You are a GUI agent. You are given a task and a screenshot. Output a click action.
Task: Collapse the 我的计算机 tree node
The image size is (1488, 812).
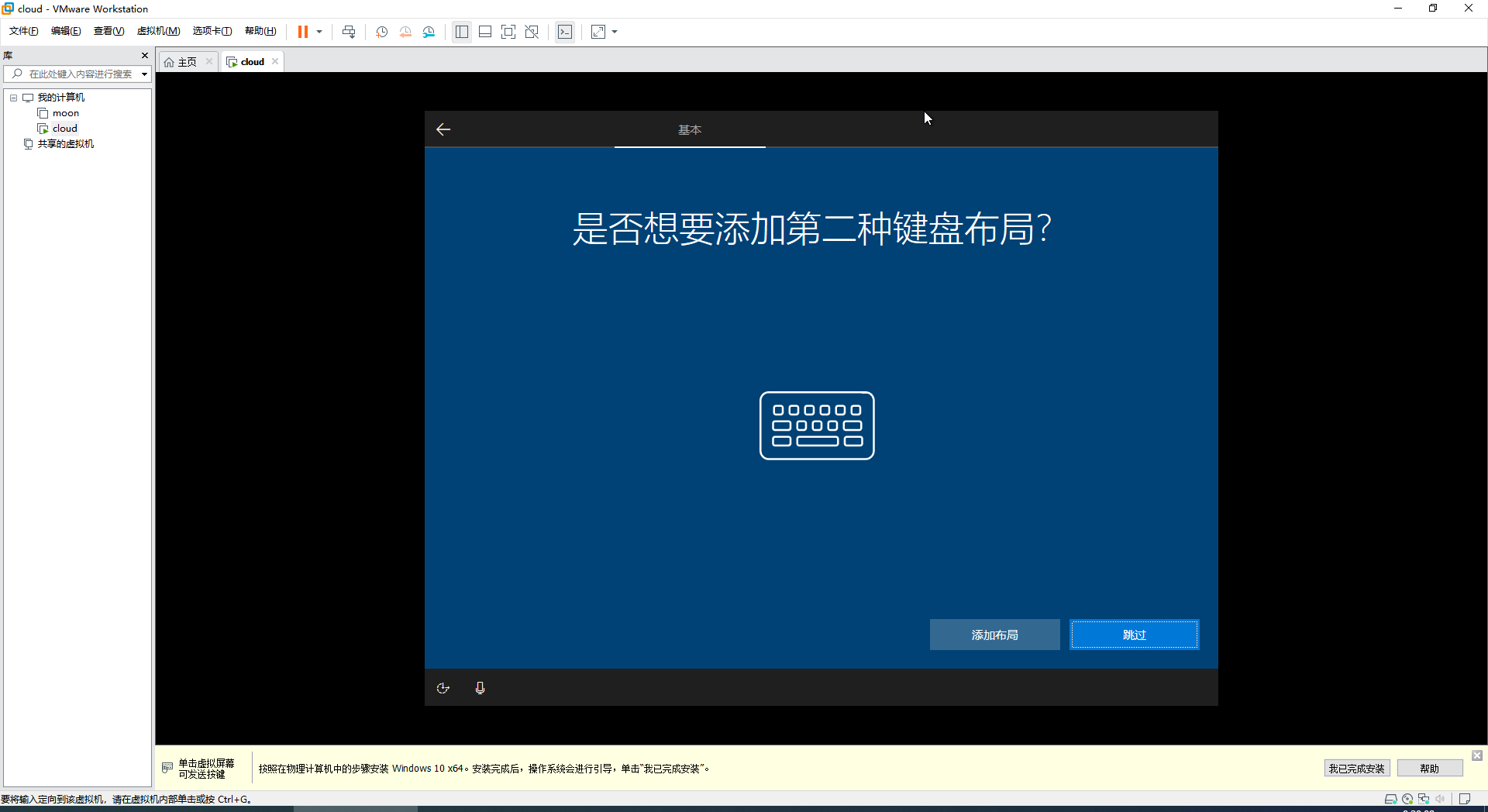pos(13,98)
